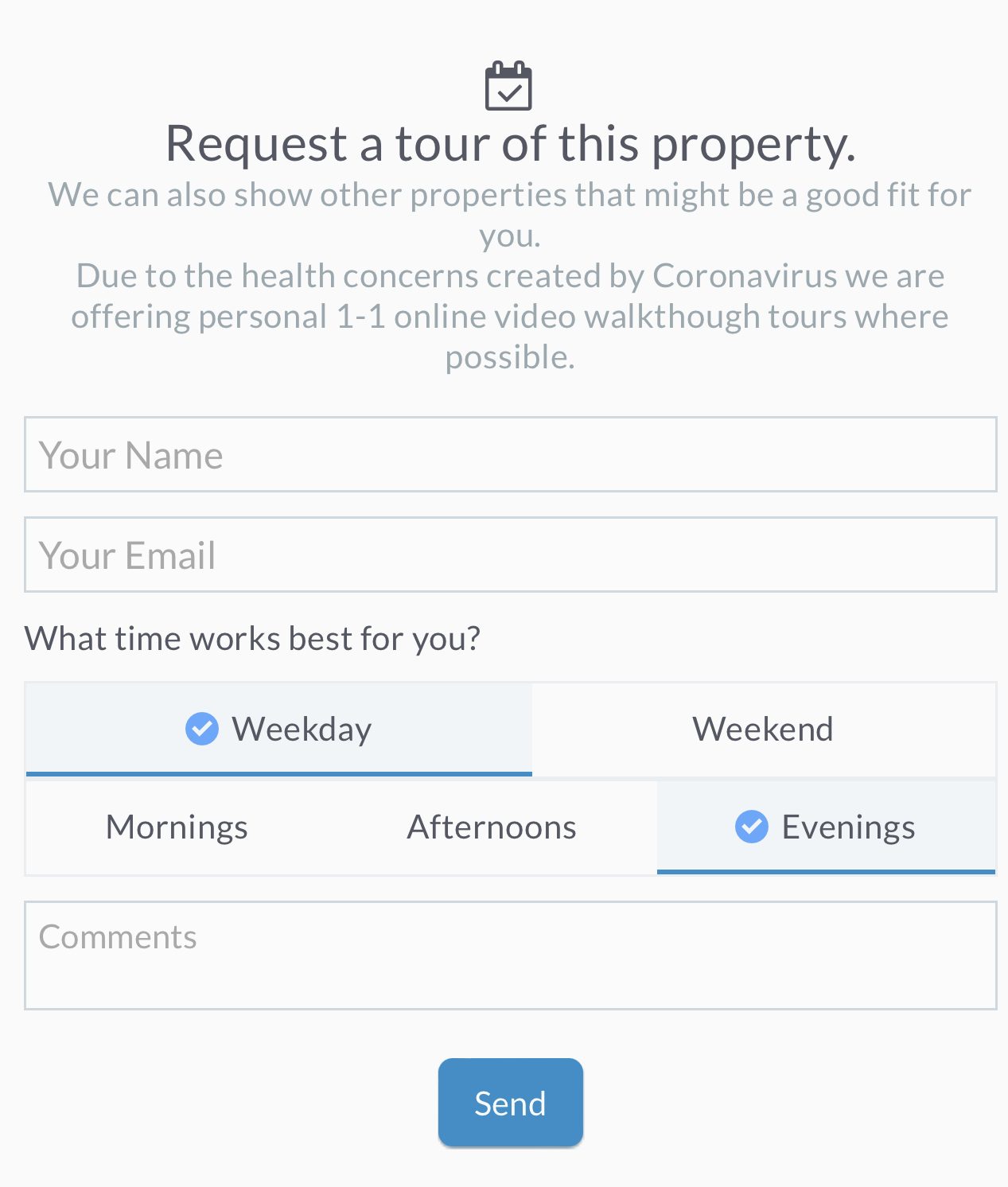The width and height of the screenshot is (1008, 1187).
Task: Click the blue underline beneath Weekday
Action: click(278, 773)
